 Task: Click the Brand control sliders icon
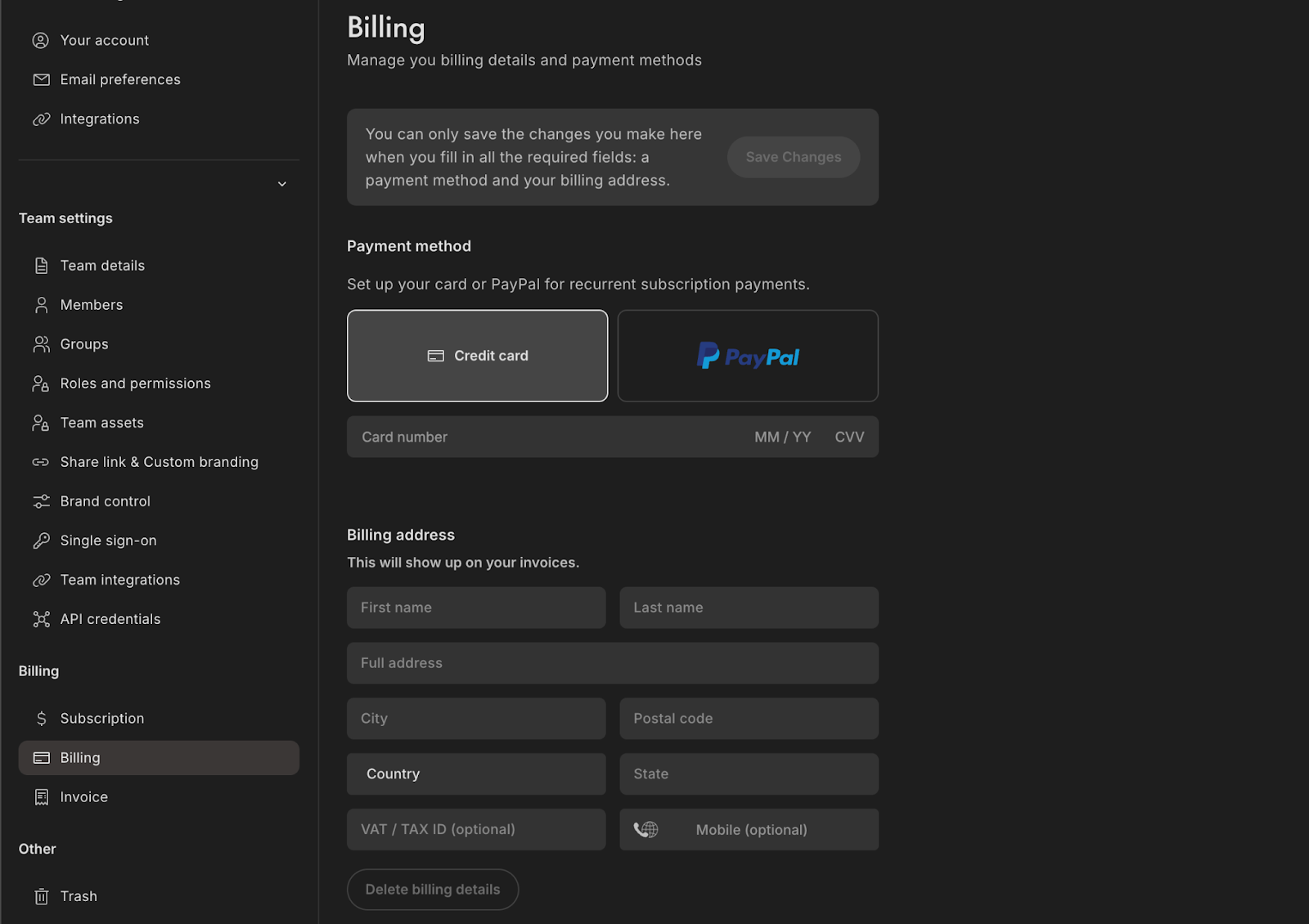coord(41,501)
